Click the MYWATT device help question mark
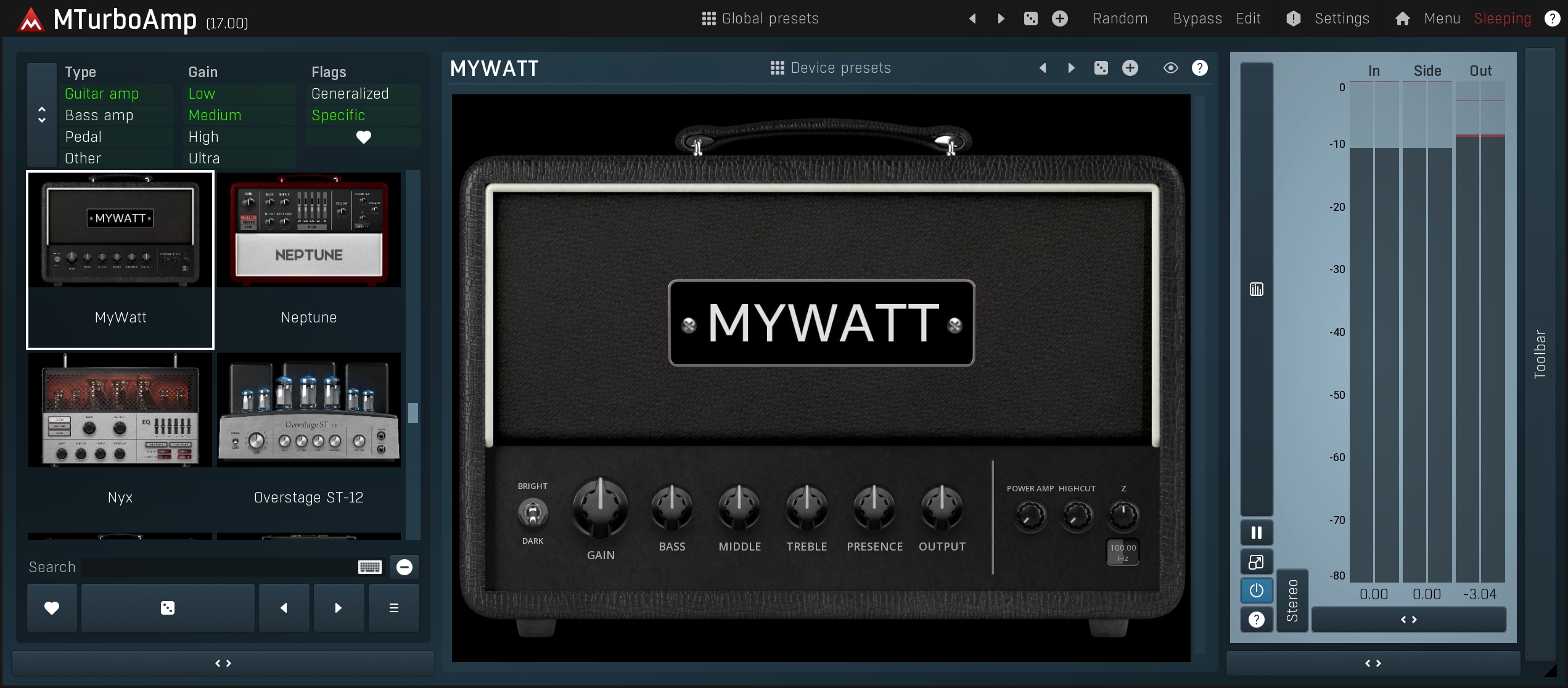The width and height of the screenshot is (1568, 688). (x=1199, y=68)
